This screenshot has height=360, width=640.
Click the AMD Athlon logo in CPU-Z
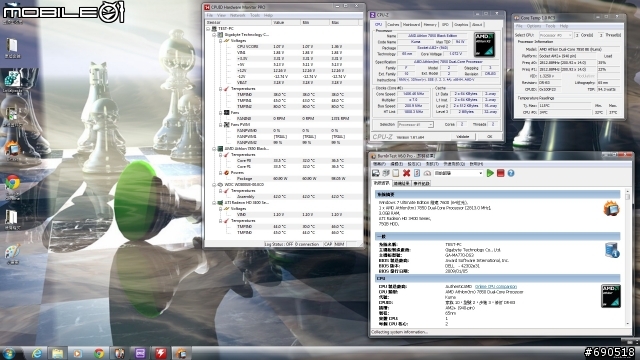(x=484, y=44)
